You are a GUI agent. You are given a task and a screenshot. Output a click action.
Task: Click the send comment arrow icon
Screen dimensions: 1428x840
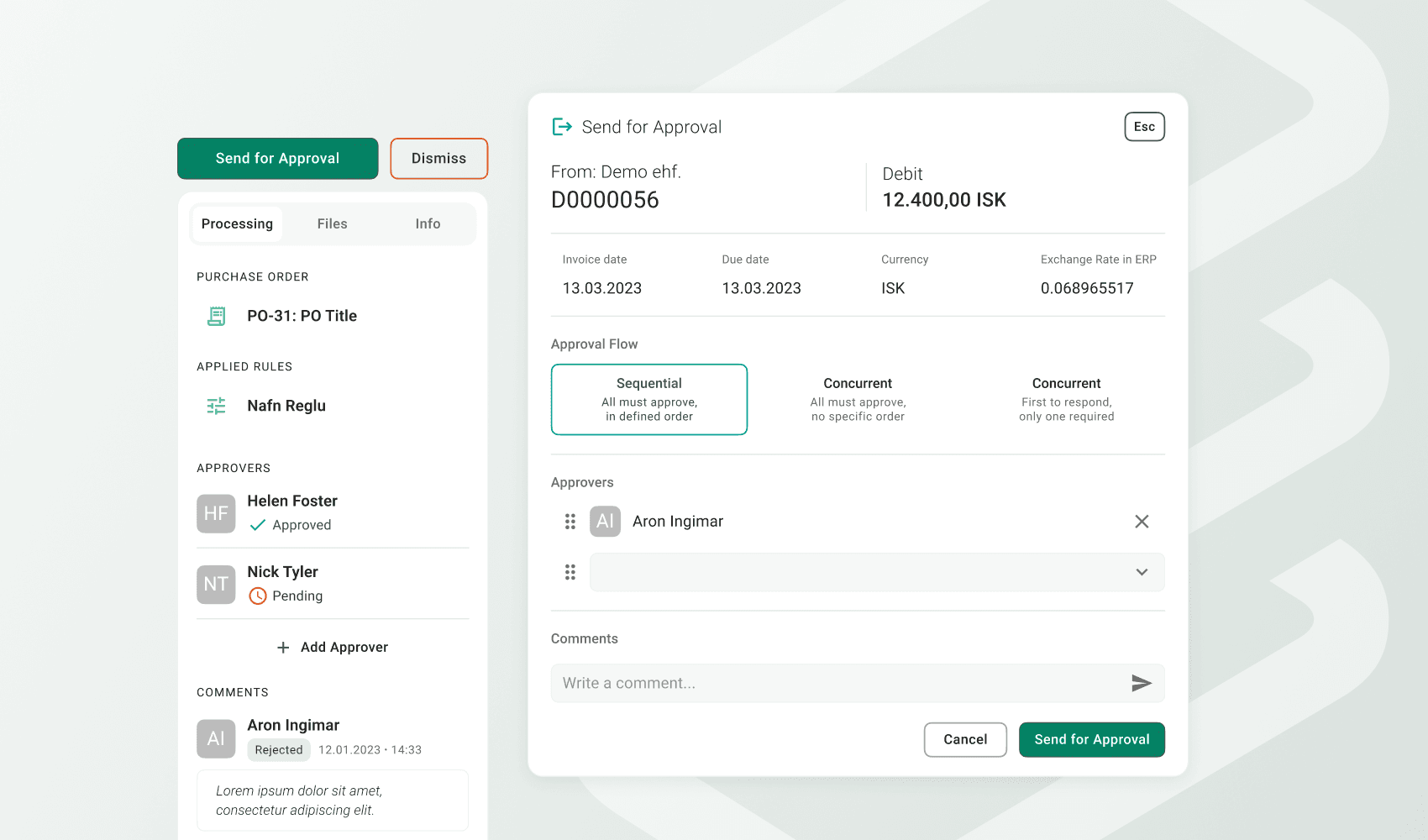[x=1141, y=683]
